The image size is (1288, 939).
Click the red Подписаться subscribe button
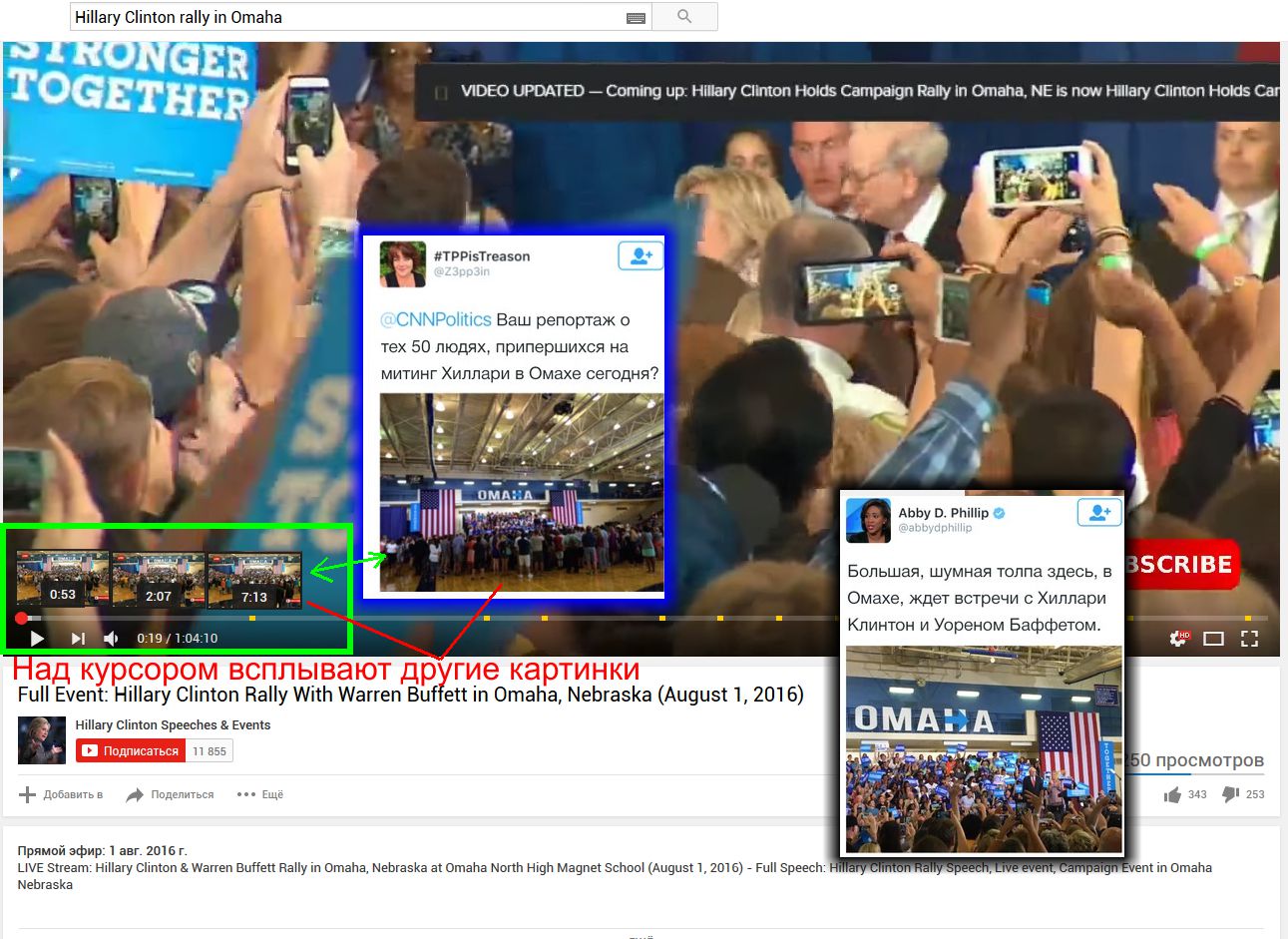131,751
